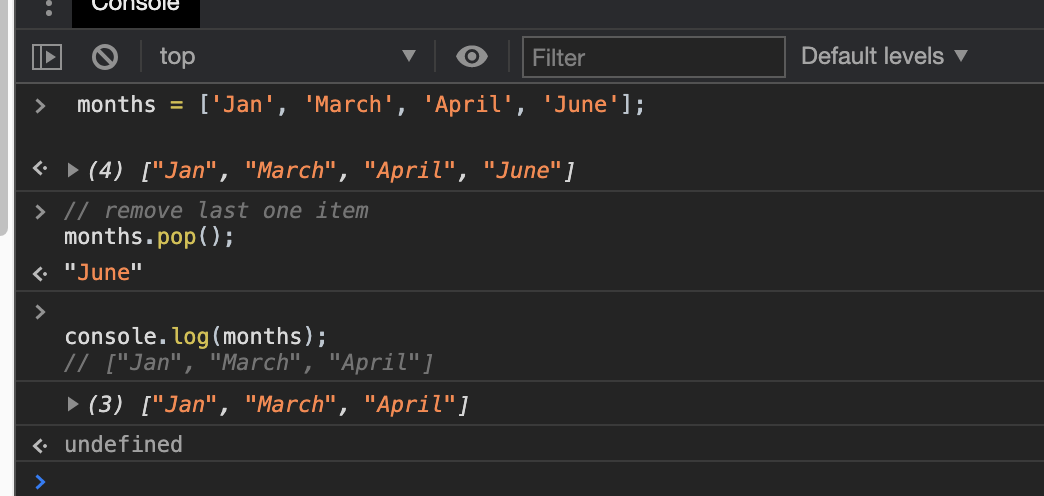This screenshot has height=496, width=1044.
Task: Open the DevTools three-dot options menu
Action: (x=48, y=7)
